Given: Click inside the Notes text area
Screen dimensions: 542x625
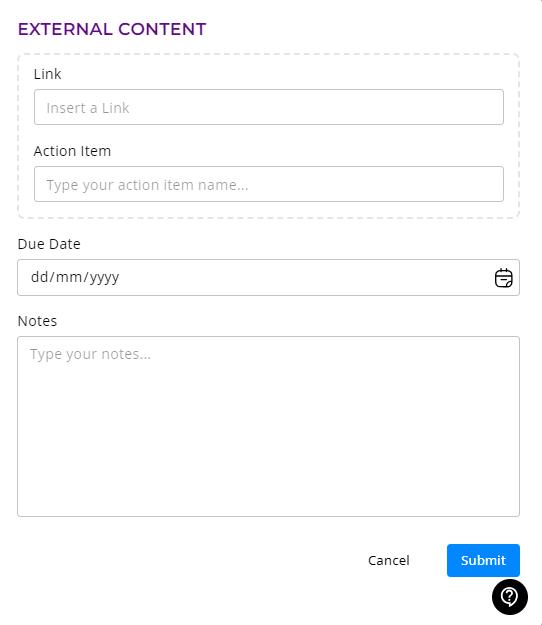Looking at the screenshot, I should [269, 426].
